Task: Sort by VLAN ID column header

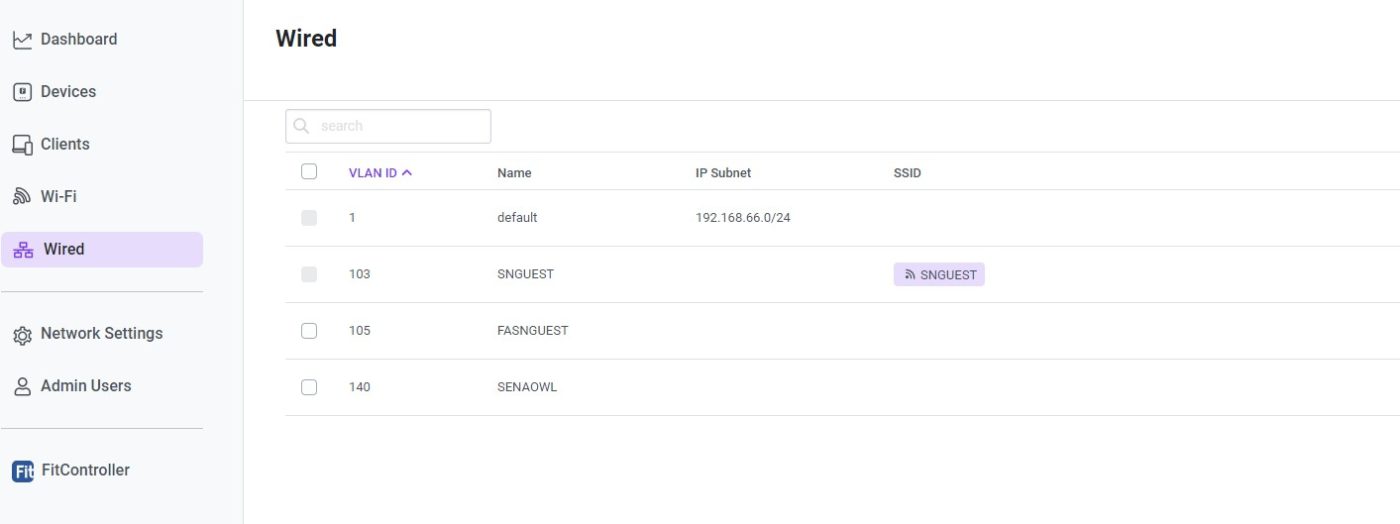Action: (373, 173)
